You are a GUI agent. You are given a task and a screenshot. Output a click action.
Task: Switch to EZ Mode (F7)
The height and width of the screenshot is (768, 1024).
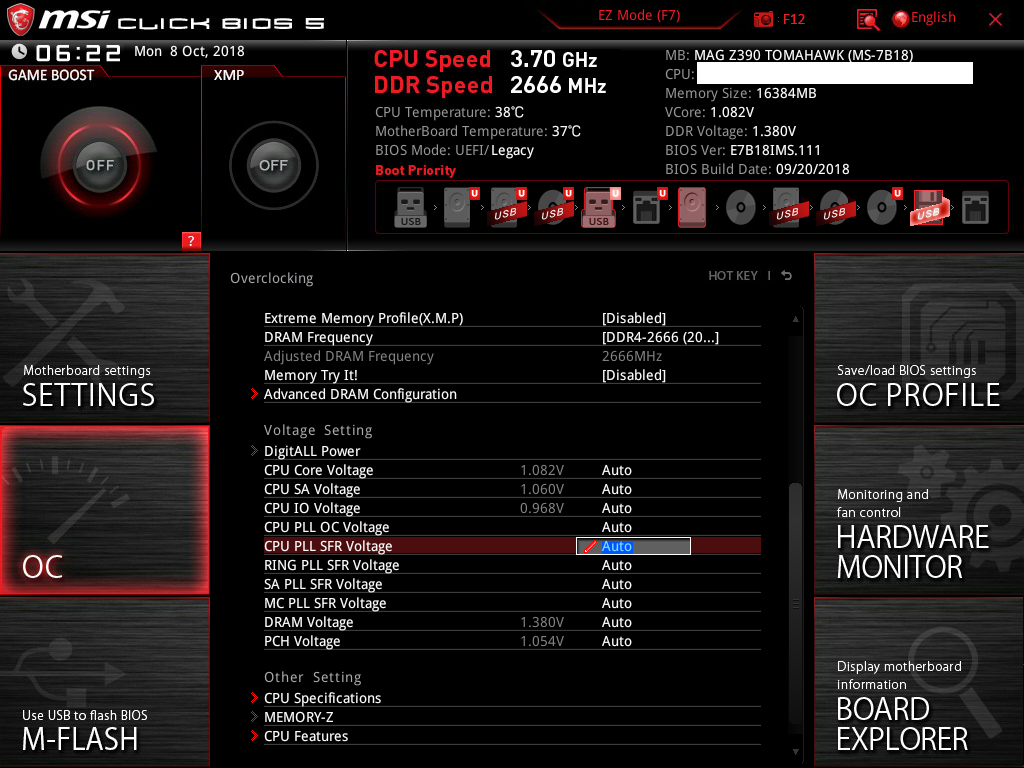coord(639,16)
